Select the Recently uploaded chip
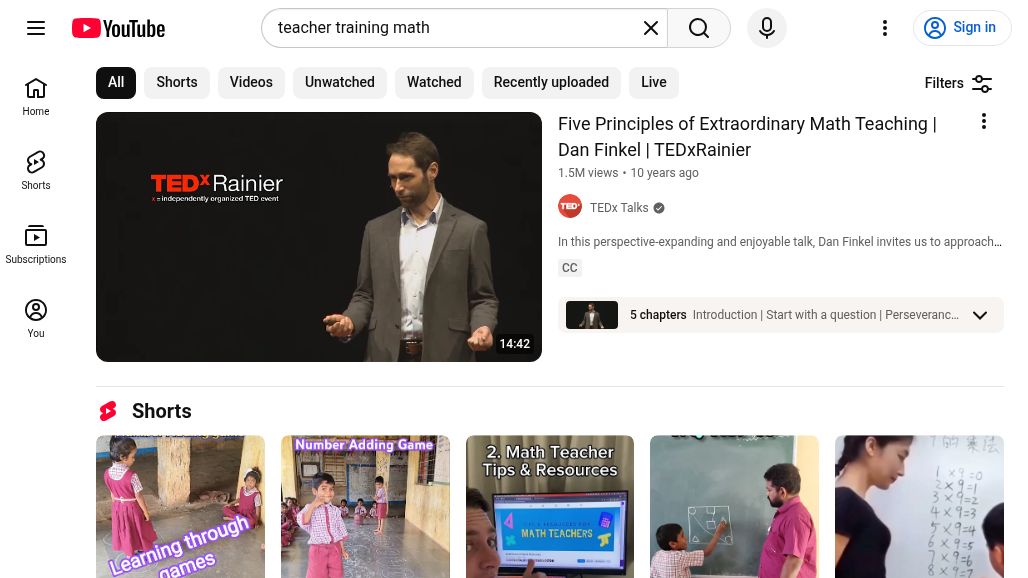The width and height of the screenshot is (1028, 578). pos(551,83)
